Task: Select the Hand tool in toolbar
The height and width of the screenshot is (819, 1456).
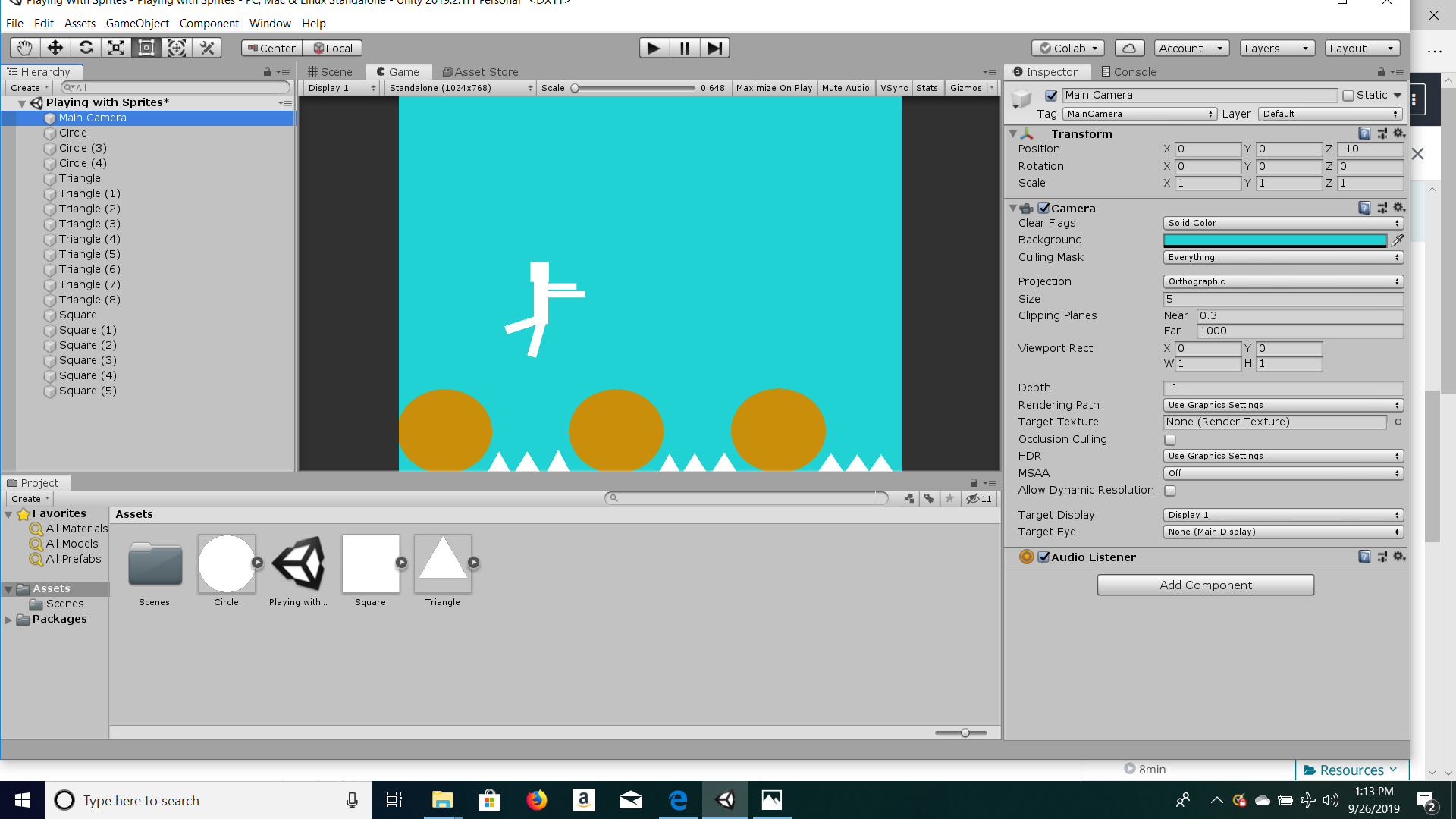Action: pos(25,48)
